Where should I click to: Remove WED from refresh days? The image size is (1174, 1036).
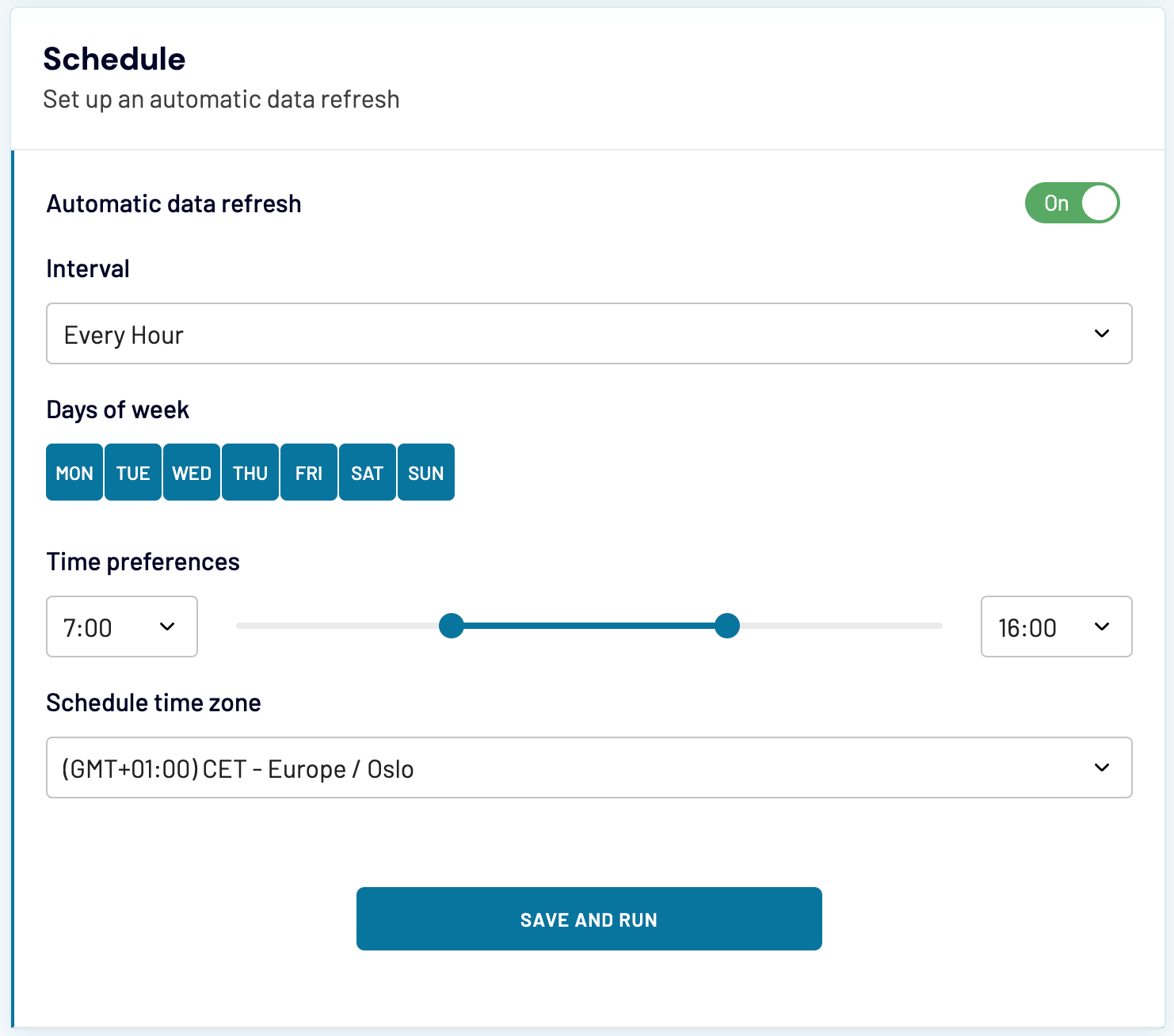191,472
